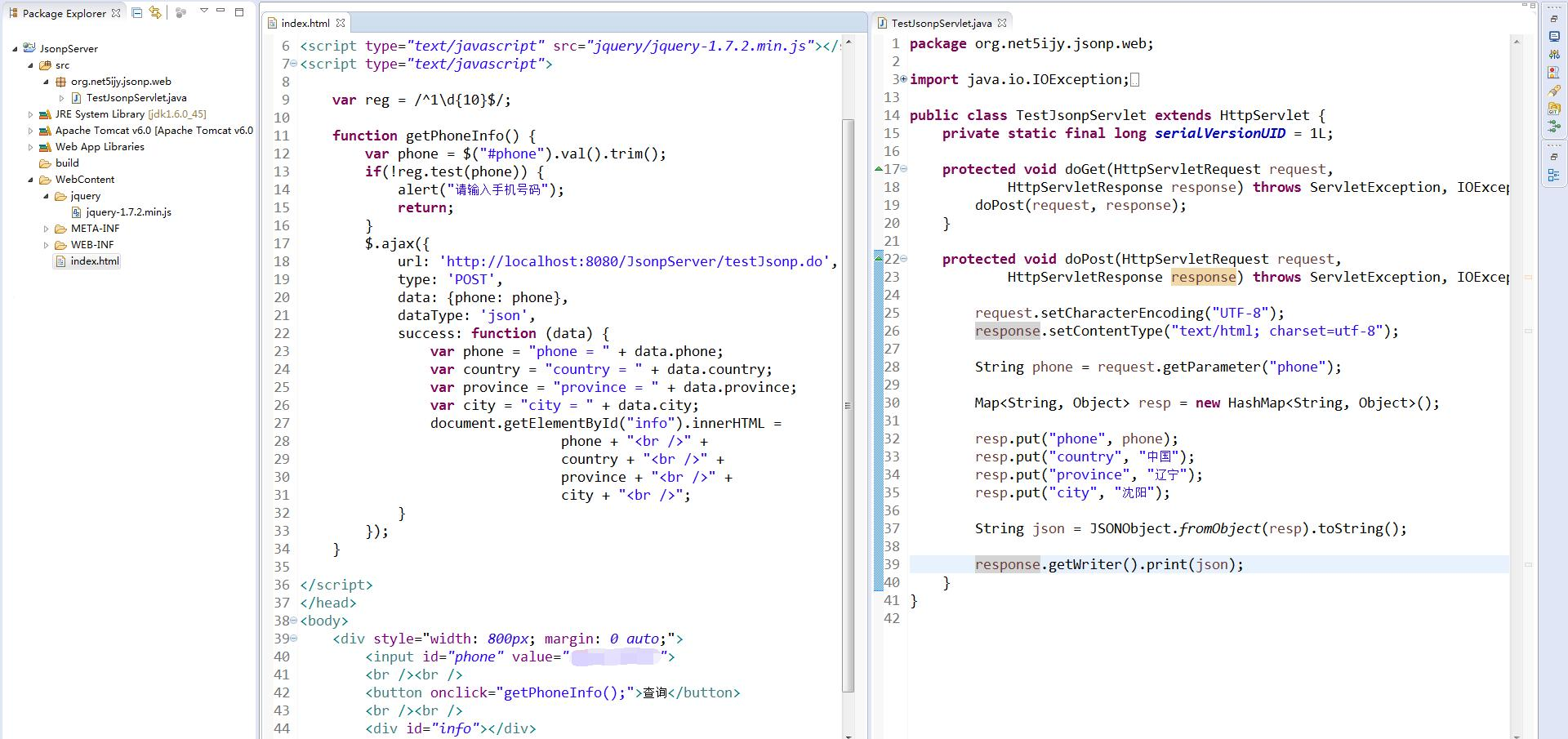The width and height of the screenshot is (1568, 739).
Task: Fold the body block at line 38
Action: point(294,621)
